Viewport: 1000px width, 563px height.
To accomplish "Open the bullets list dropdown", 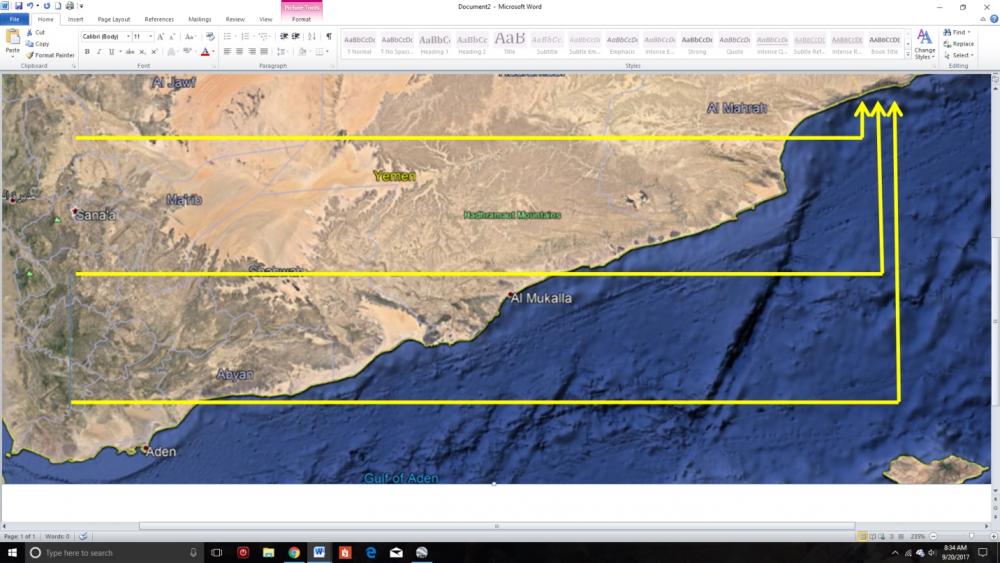I will click(x=234, y=36).
